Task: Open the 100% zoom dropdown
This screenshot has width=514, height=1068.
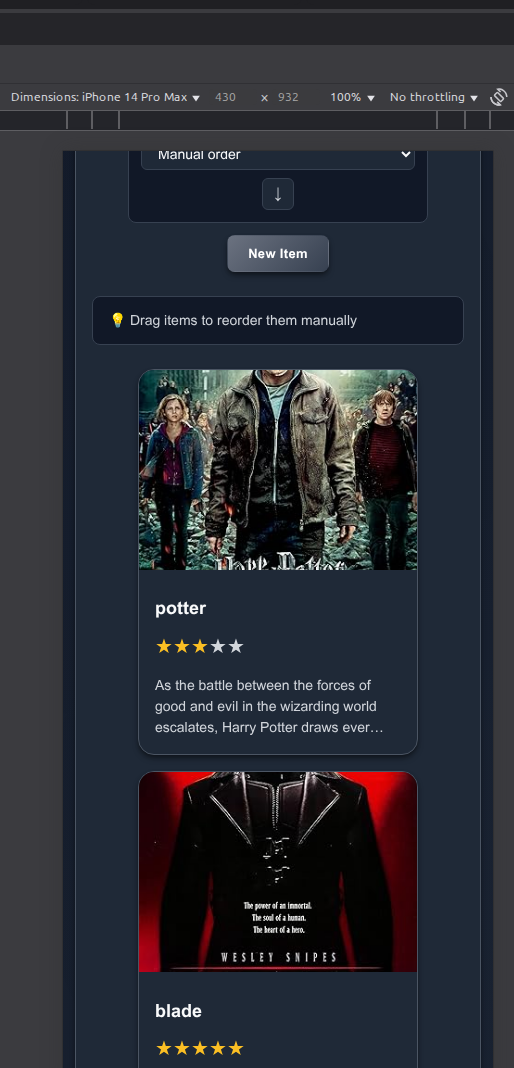Action: pyautogui.click(x=353, y=97)
